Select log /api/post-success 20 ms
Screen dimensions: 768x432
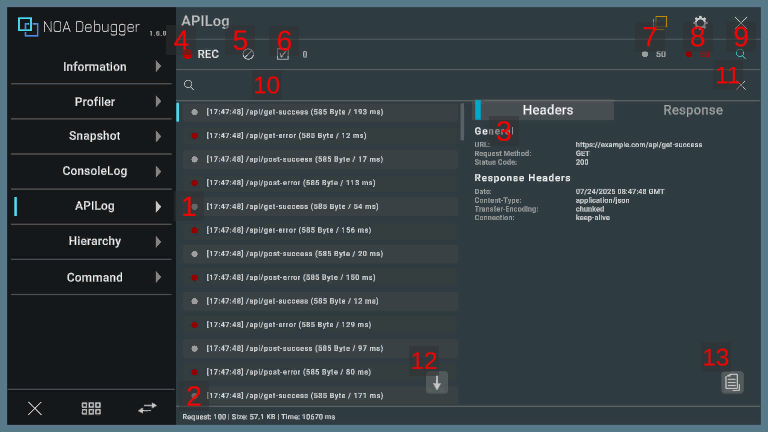tap(320, 254)
